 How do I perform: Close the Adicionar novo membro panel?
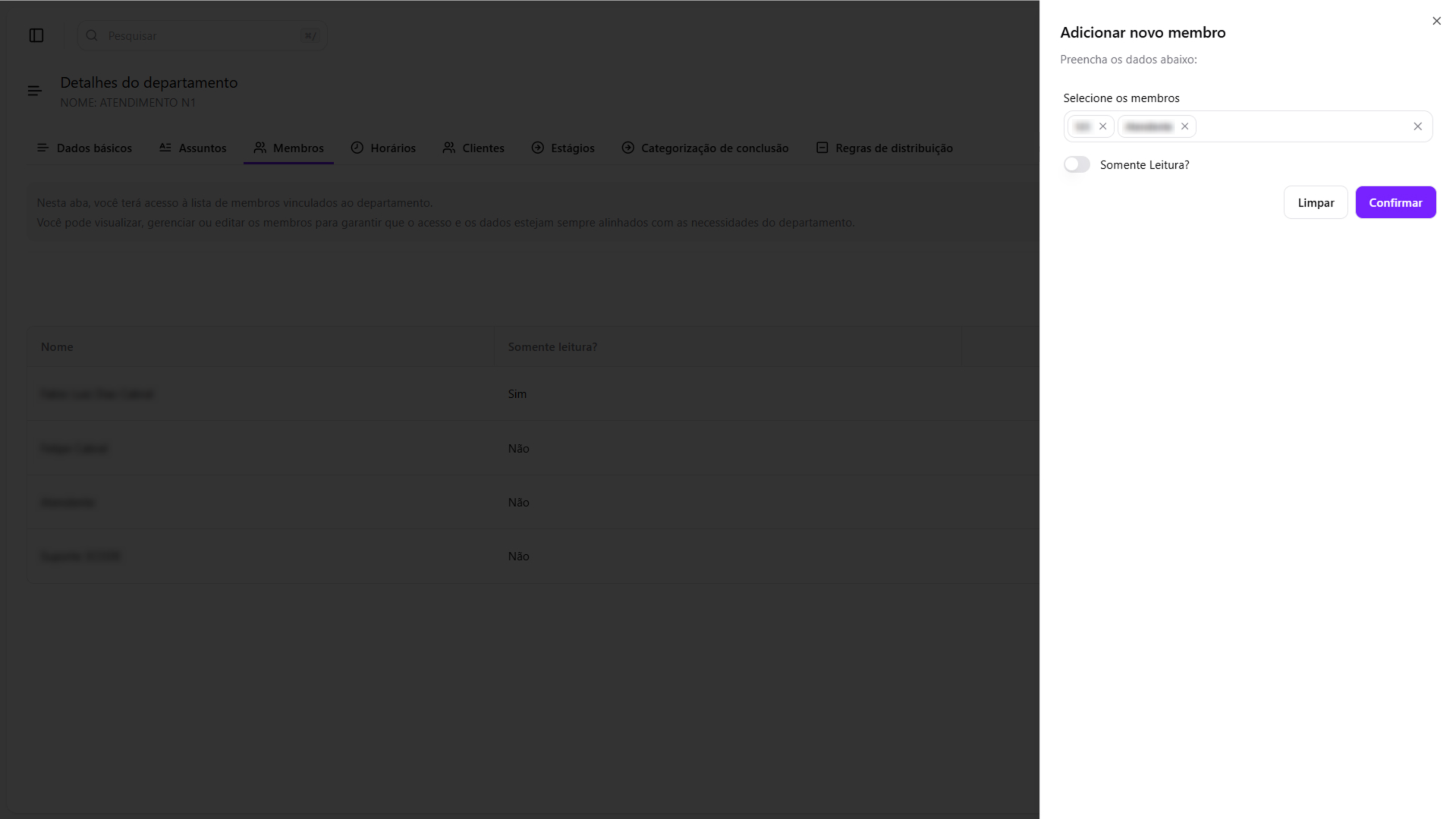pyautogui.click(x=1436, y=21)
